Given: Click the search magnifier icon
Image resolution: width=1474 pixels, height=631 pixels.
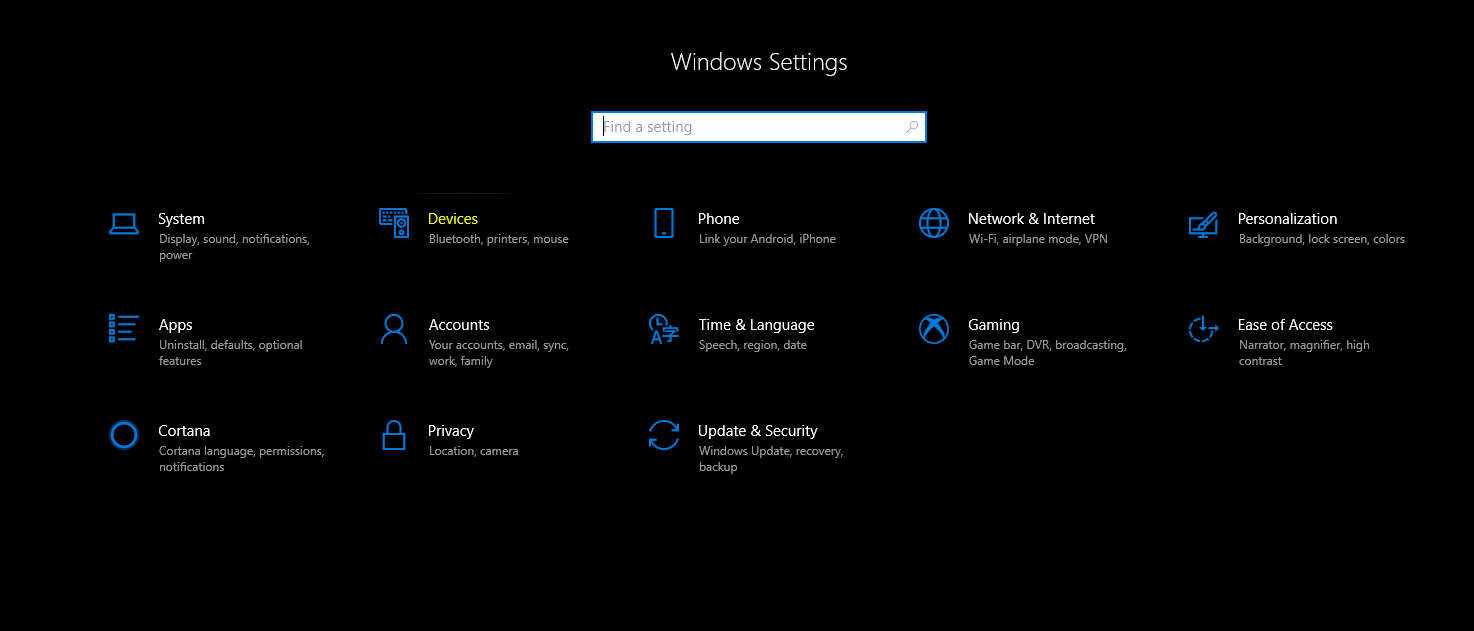Looking at the screenshot, I should tap(911, 127).
